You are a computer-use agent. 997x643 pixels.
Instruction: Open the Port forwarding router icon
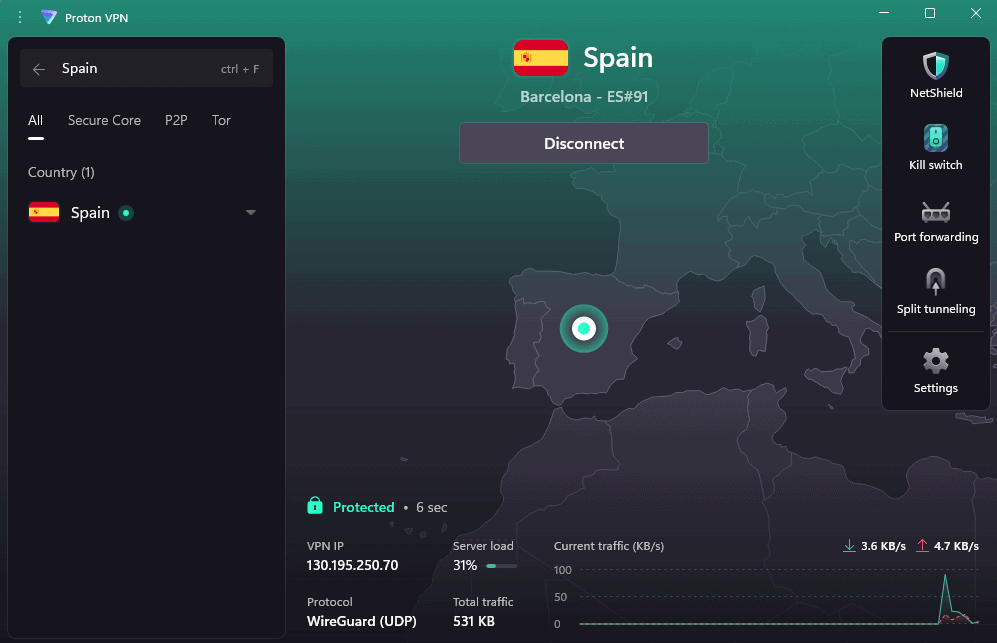[935, 212]
